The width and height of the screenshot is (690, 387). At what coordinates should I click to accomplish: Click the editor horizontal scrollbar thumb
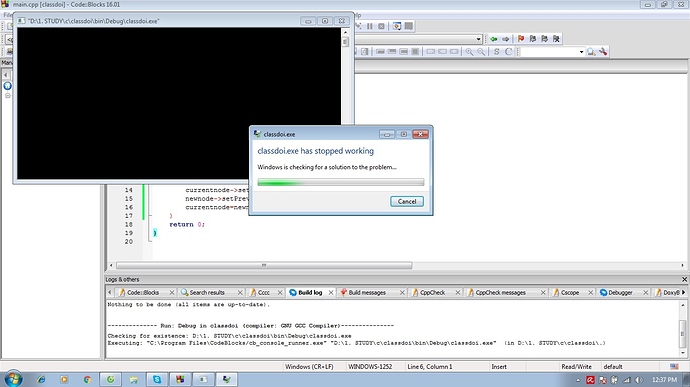[x=264, y=265]
